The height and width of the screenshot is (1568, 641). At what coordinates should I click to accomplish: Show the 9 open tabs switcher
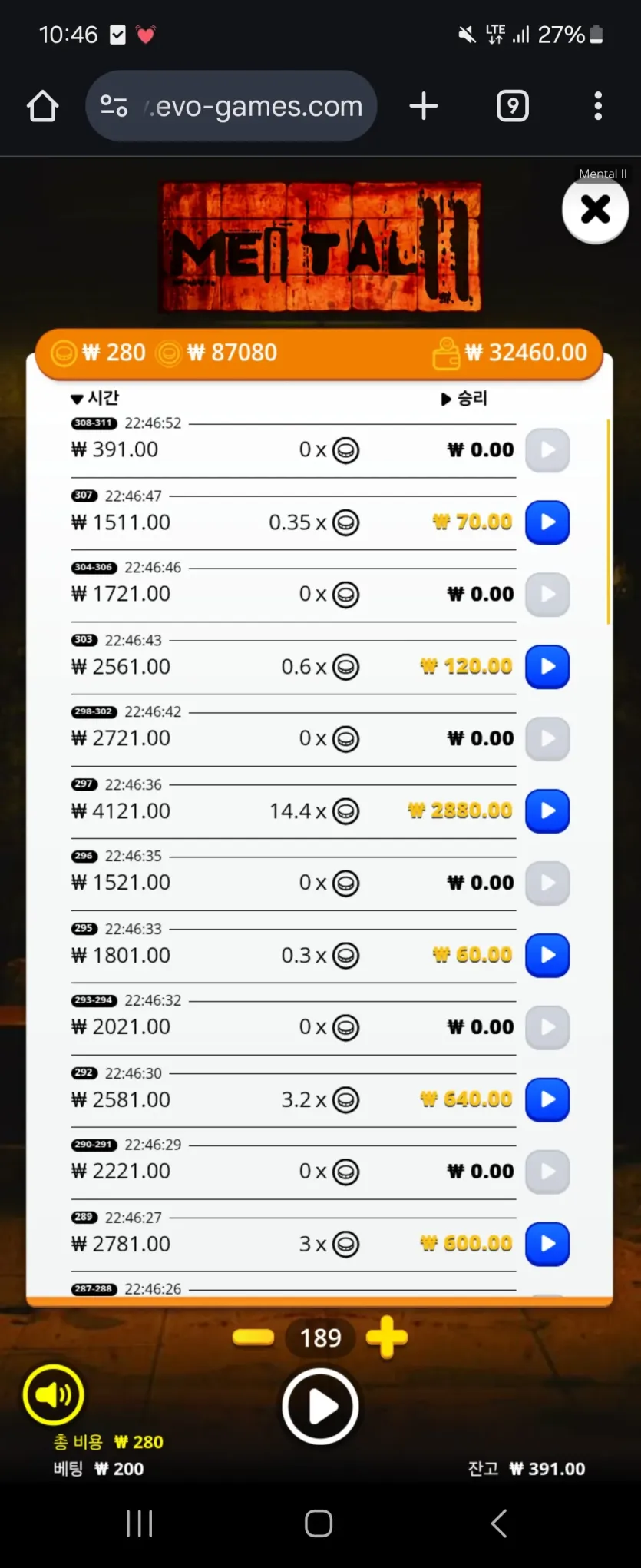(513, 106)
